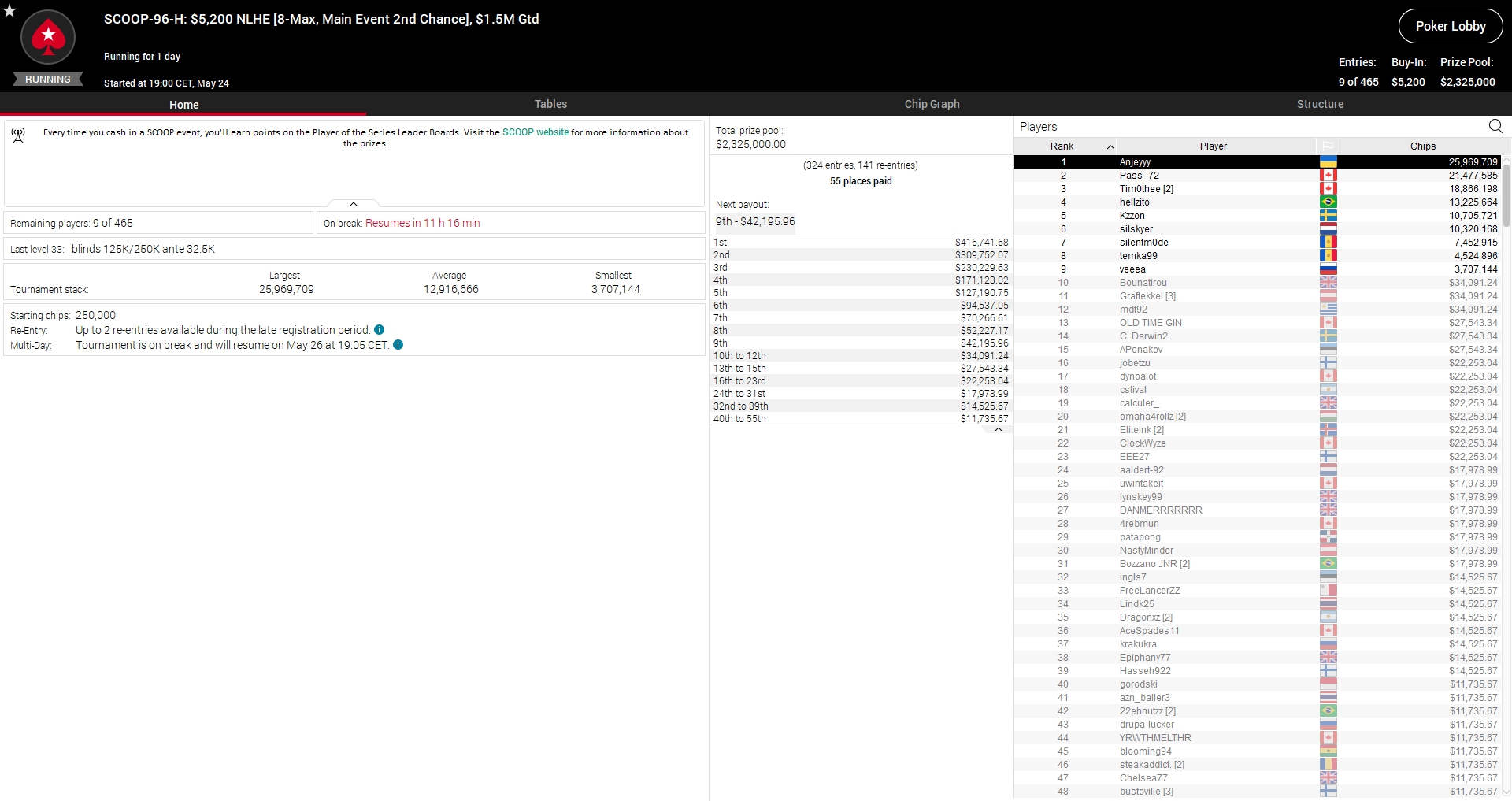The width and height of the screenshot is (1512, 801).
Task: Click 40th to 55th payout row
Action: 861,419
